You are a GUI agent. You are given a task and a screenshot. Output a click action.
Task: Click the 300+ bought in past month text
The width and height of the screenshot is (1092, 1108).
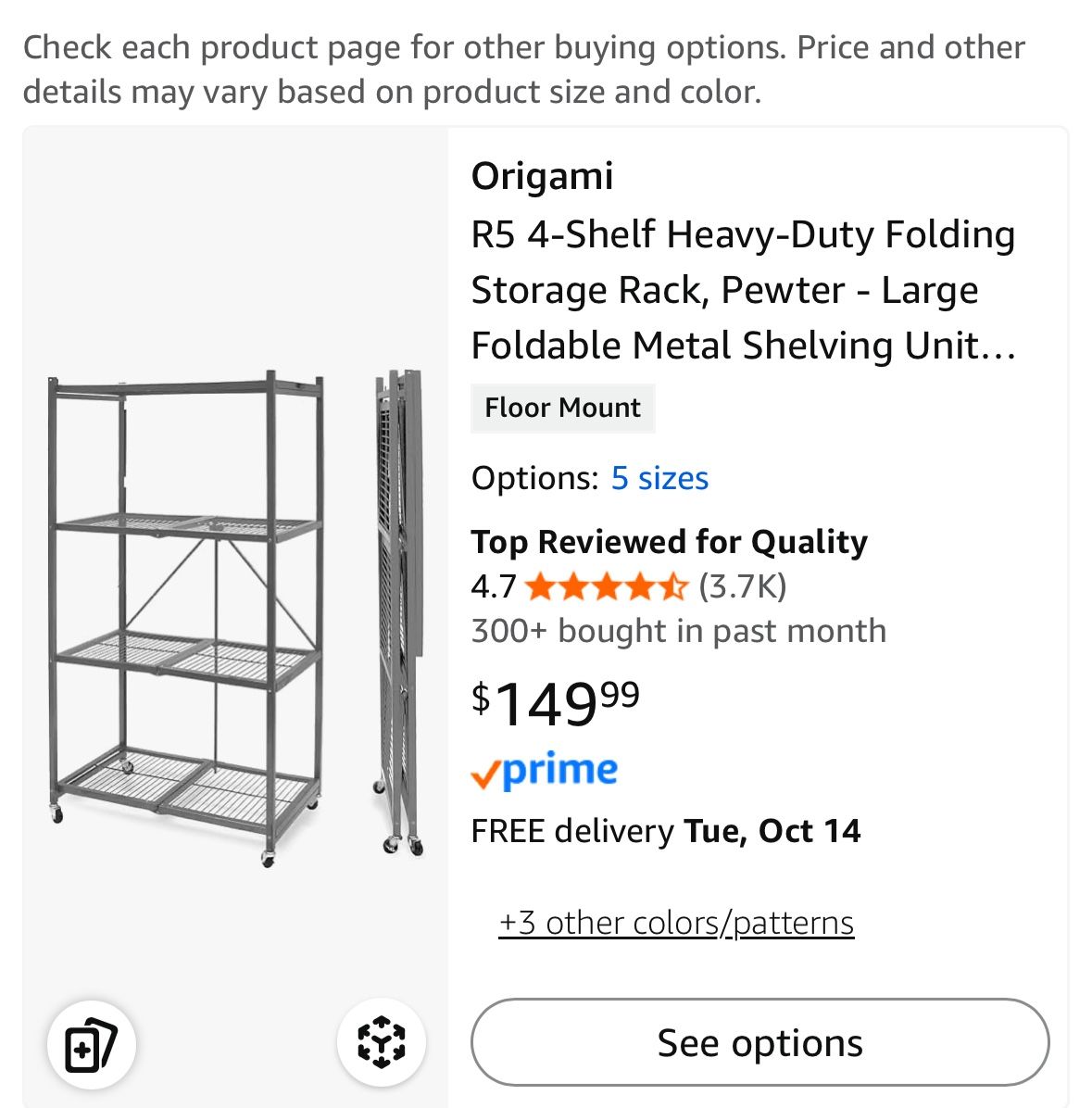click(x=678, y=631)
